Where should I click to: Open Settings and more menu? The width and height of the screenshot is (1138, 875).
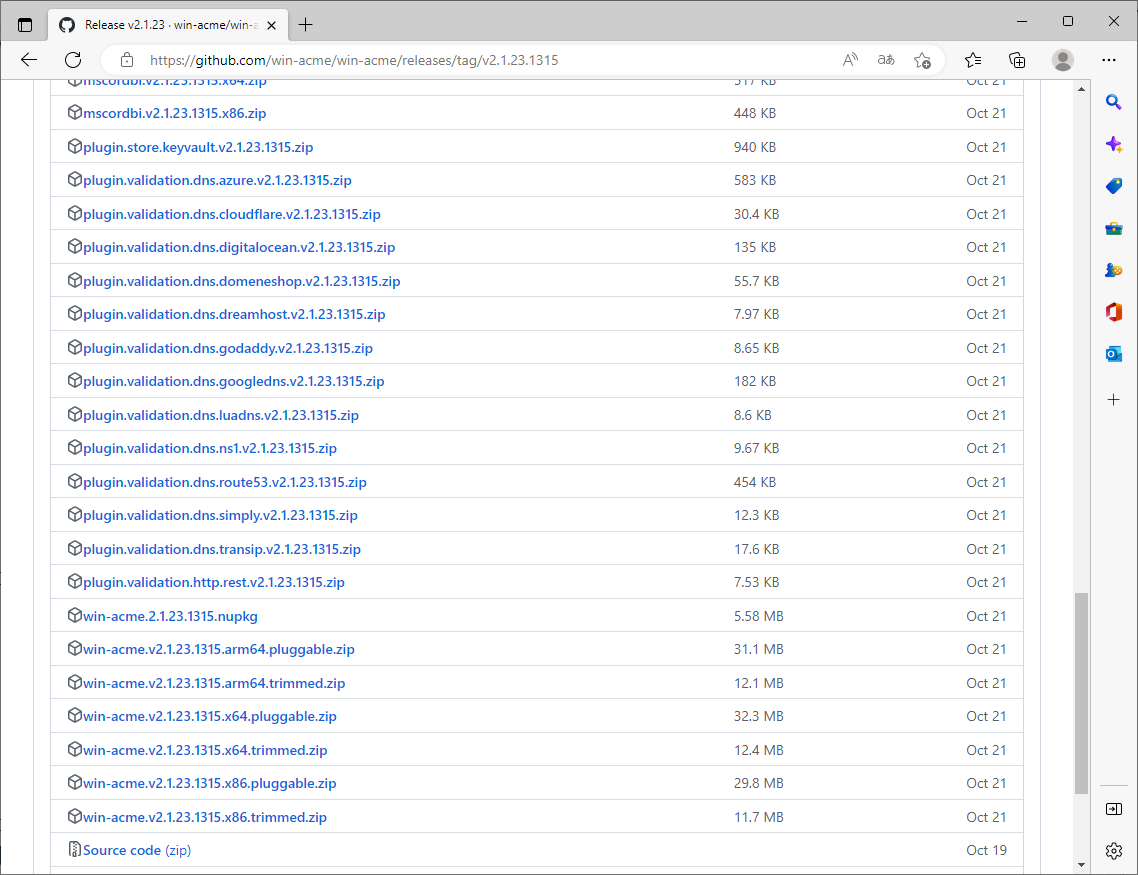[1109, 60]
